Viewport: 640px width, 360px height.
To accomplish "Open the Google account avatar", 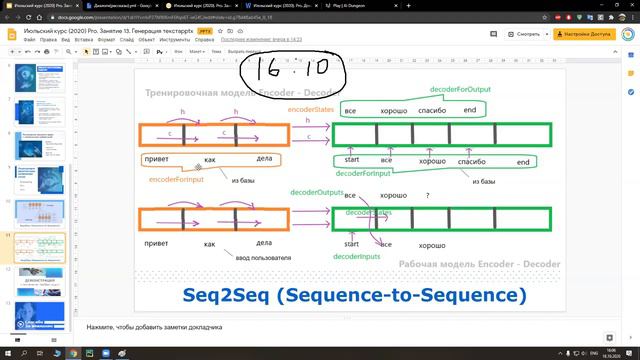I will tap(628, 34).
